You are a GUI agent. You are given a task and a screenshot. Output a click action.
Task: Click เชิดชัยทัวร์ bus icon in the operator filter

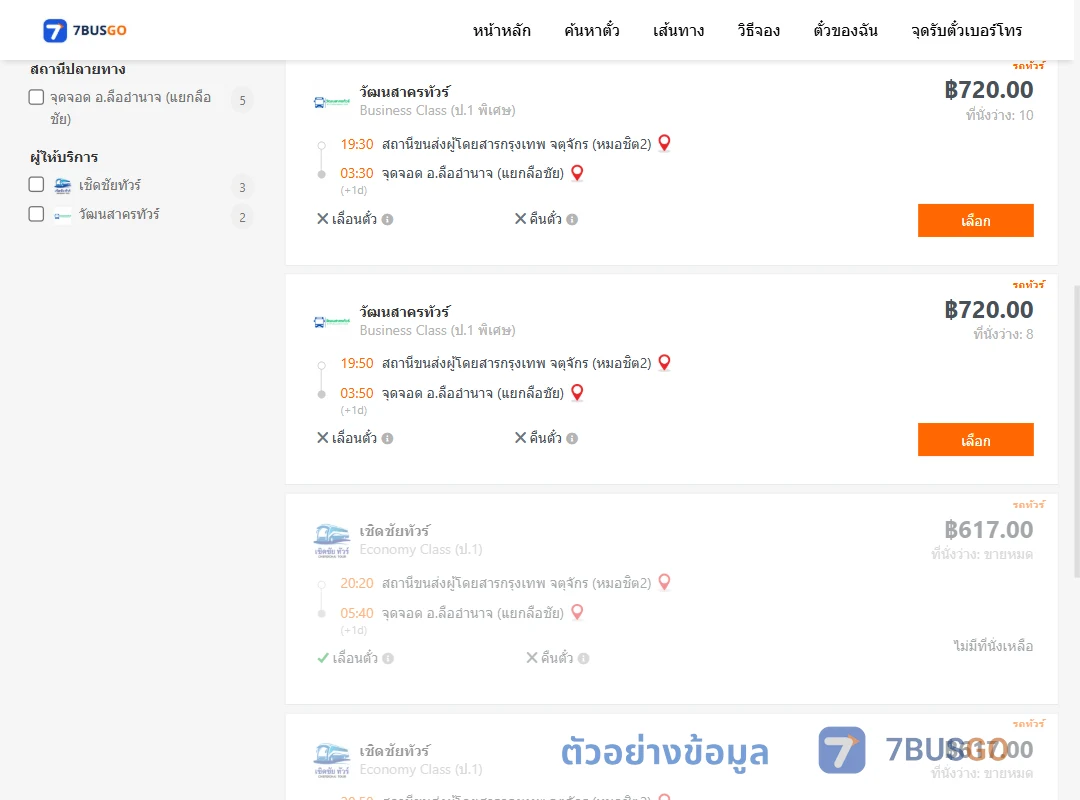63,185
